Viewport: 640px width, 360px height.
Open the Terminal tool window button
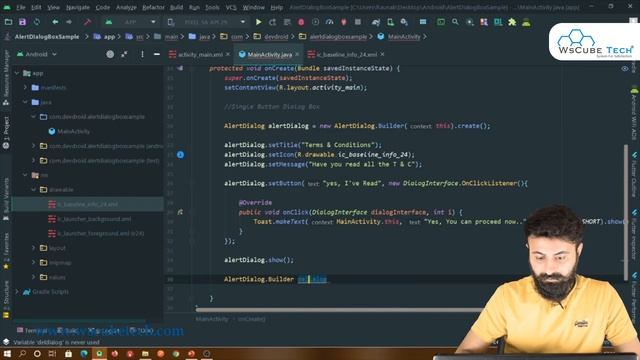point(32,331)
